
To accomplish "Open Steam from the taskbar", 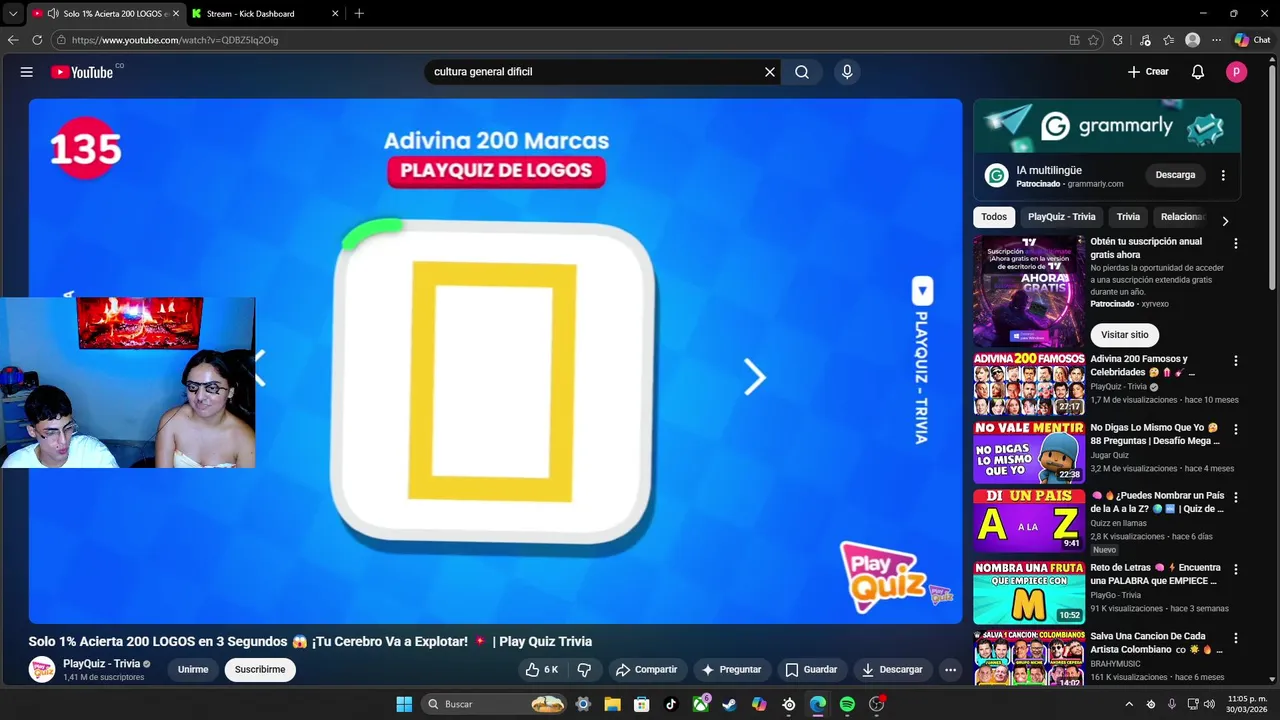I will (729, 704).
